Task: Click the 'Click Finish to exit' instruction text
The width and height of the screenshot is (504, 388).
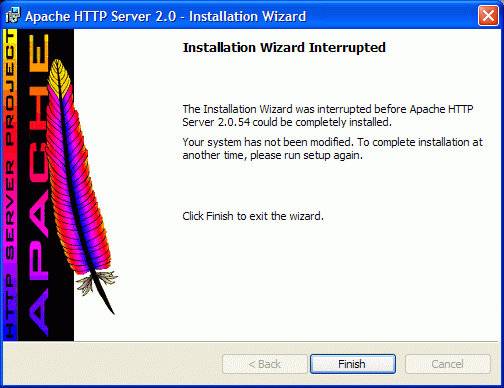Action: coord(253,216)
